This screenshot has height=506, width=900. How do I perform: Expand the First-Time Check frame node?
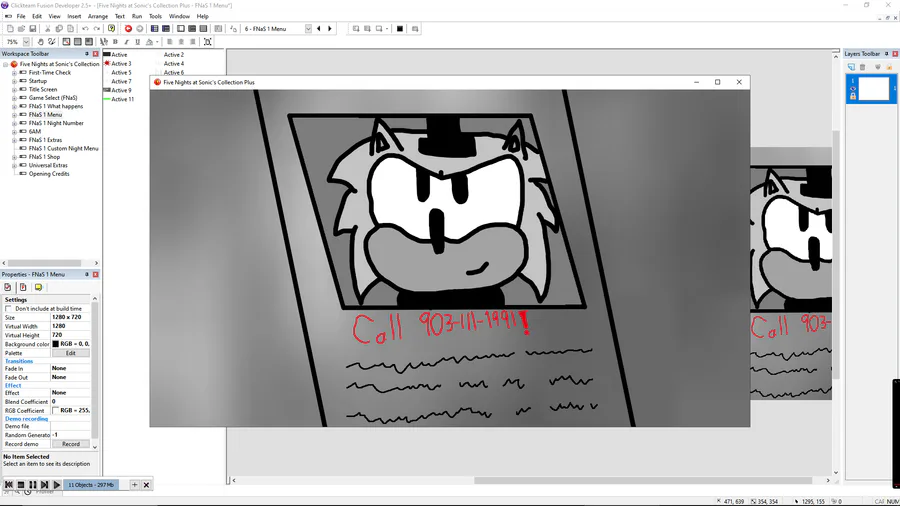(x=14, y=73)
